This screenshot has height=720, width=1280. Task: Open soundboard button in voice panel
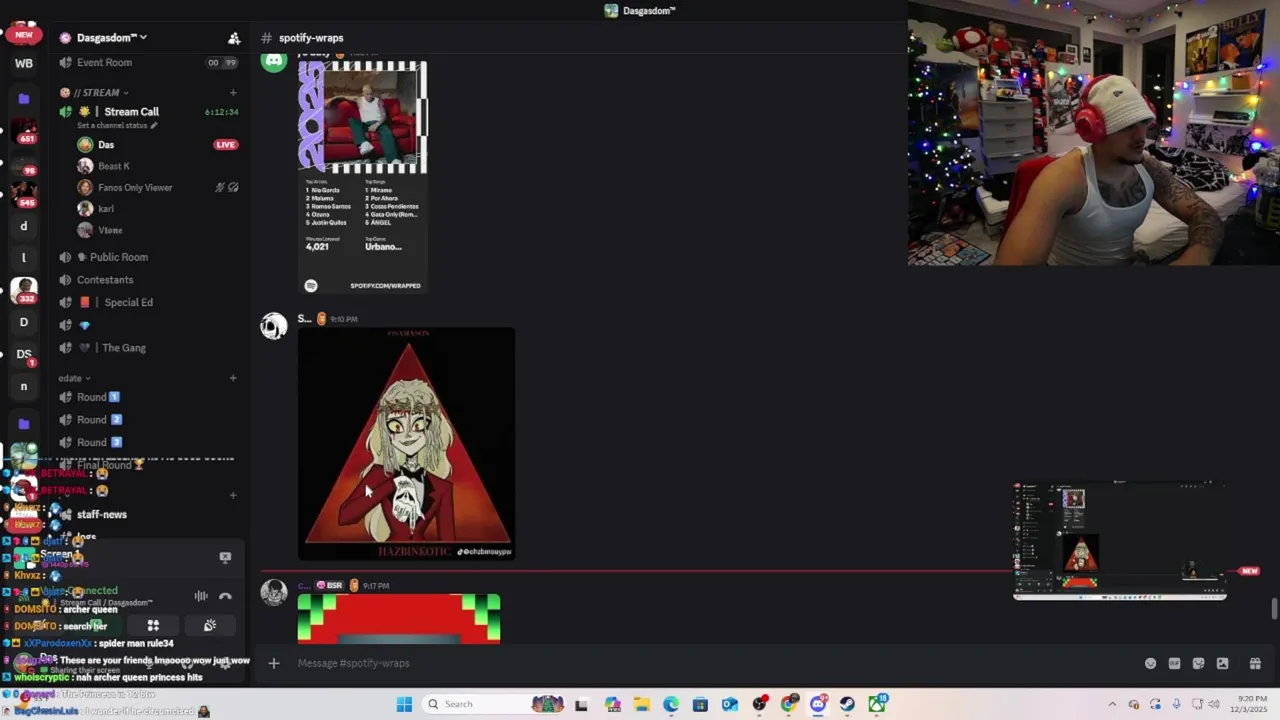210,625
